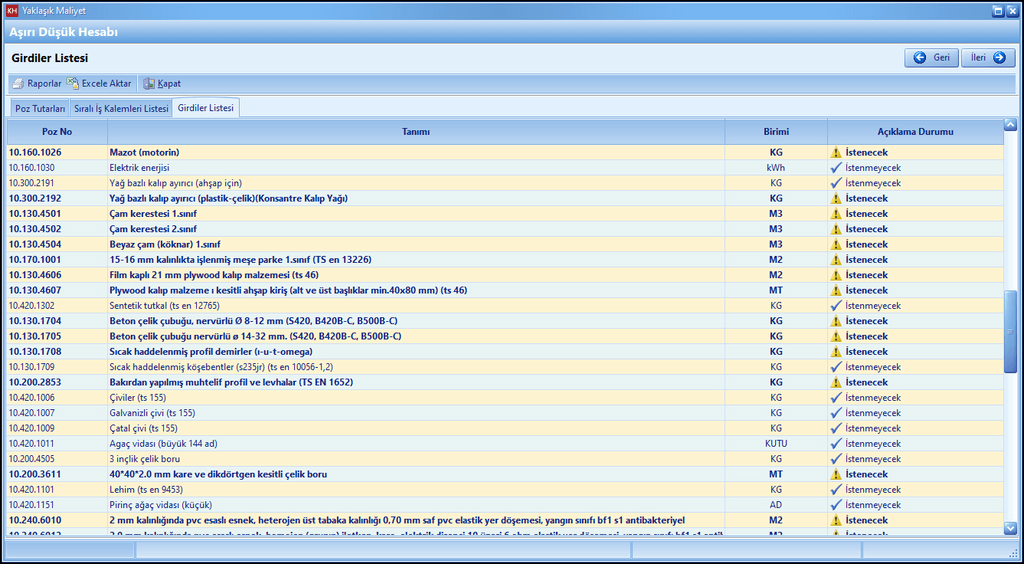Toggle İstenmeyecek status for Çatal çivi
1024x564 pixels.
click(872, 428)
